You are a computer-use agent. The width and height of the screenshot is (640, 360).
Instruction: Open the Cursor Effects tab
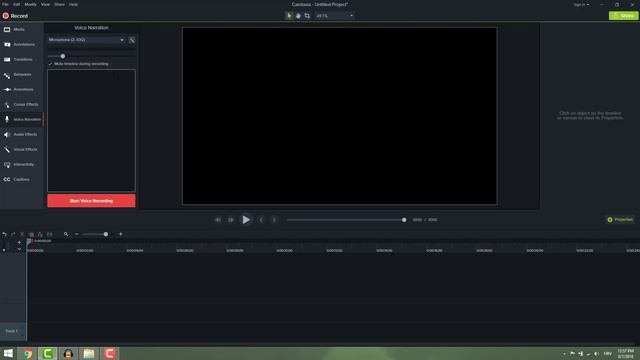tap(21, 104)
